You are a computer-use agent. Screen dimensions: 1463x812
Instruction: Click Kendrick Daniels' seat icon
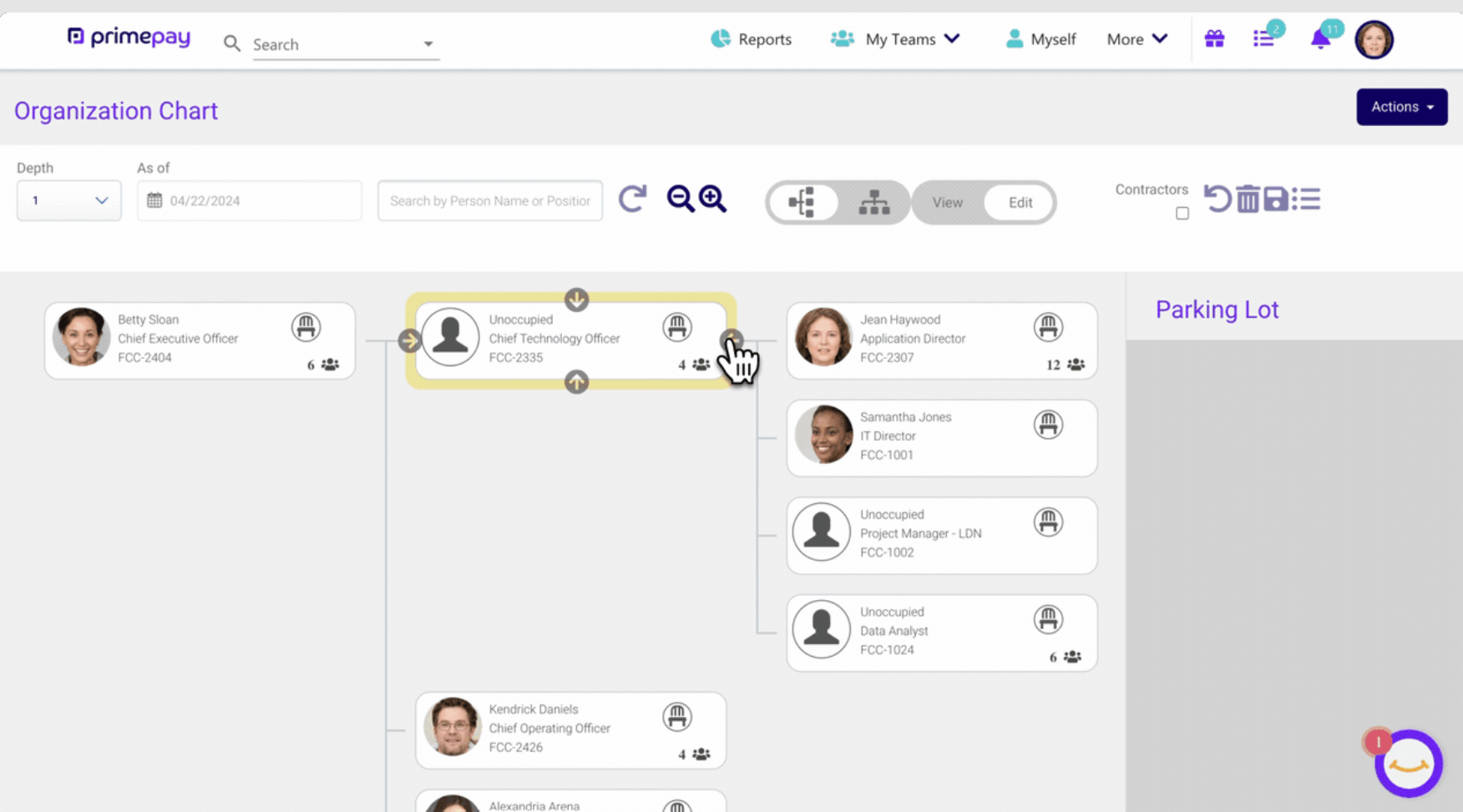point(677,716)
